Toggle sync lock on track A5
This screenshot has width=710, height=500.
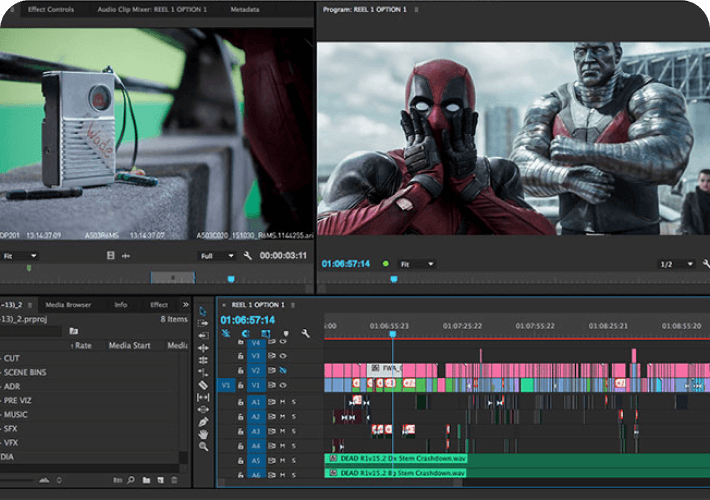click(272, 460)
